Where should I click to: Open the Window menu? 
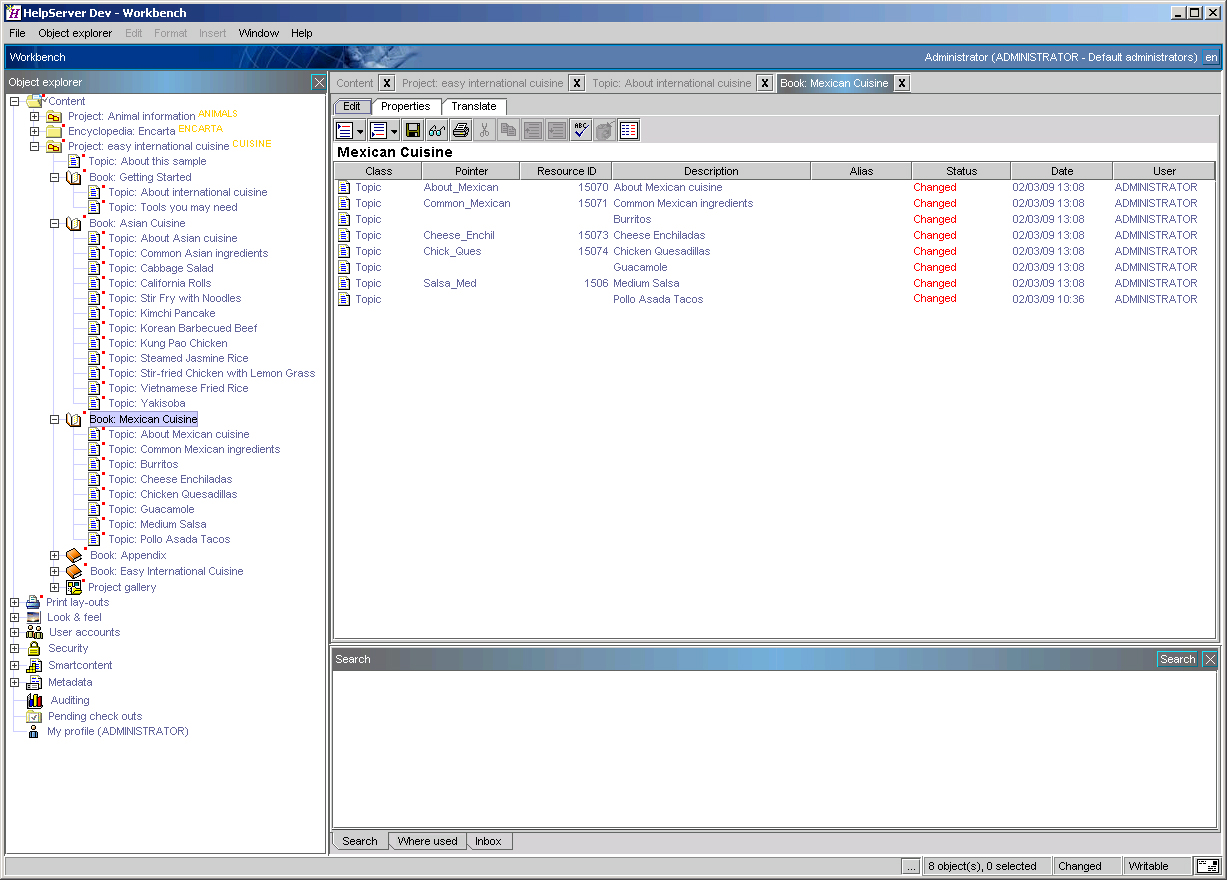pos(258,33)
